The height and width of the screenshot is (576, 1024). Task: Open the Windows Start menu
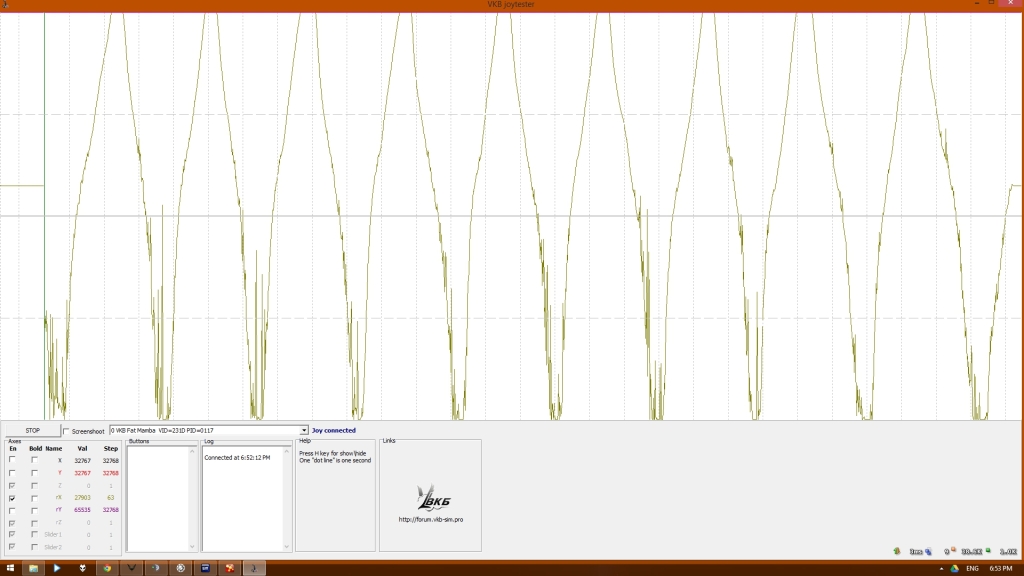pos(10,568)
